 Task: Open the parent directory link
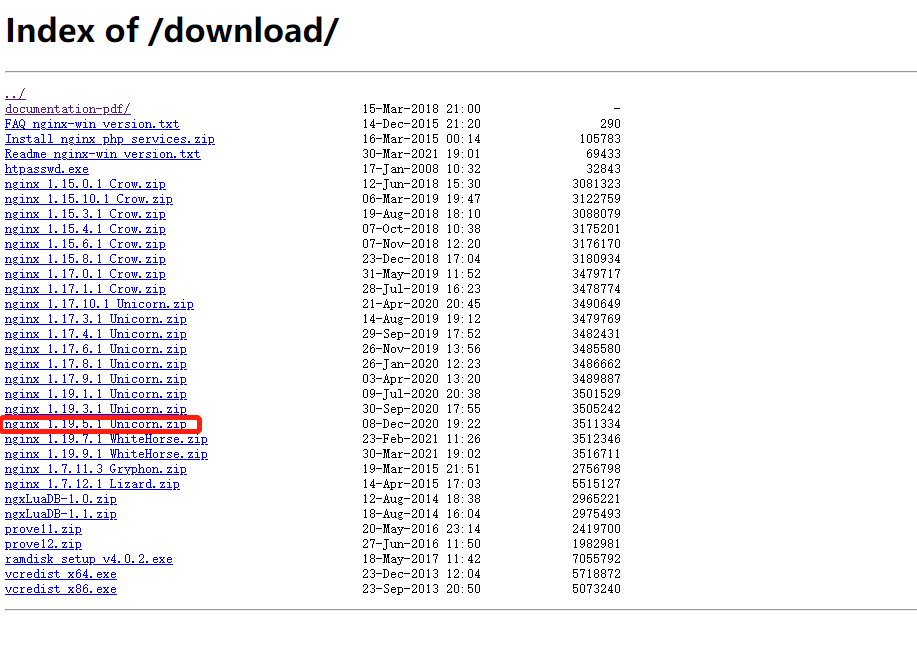(14, 94)
